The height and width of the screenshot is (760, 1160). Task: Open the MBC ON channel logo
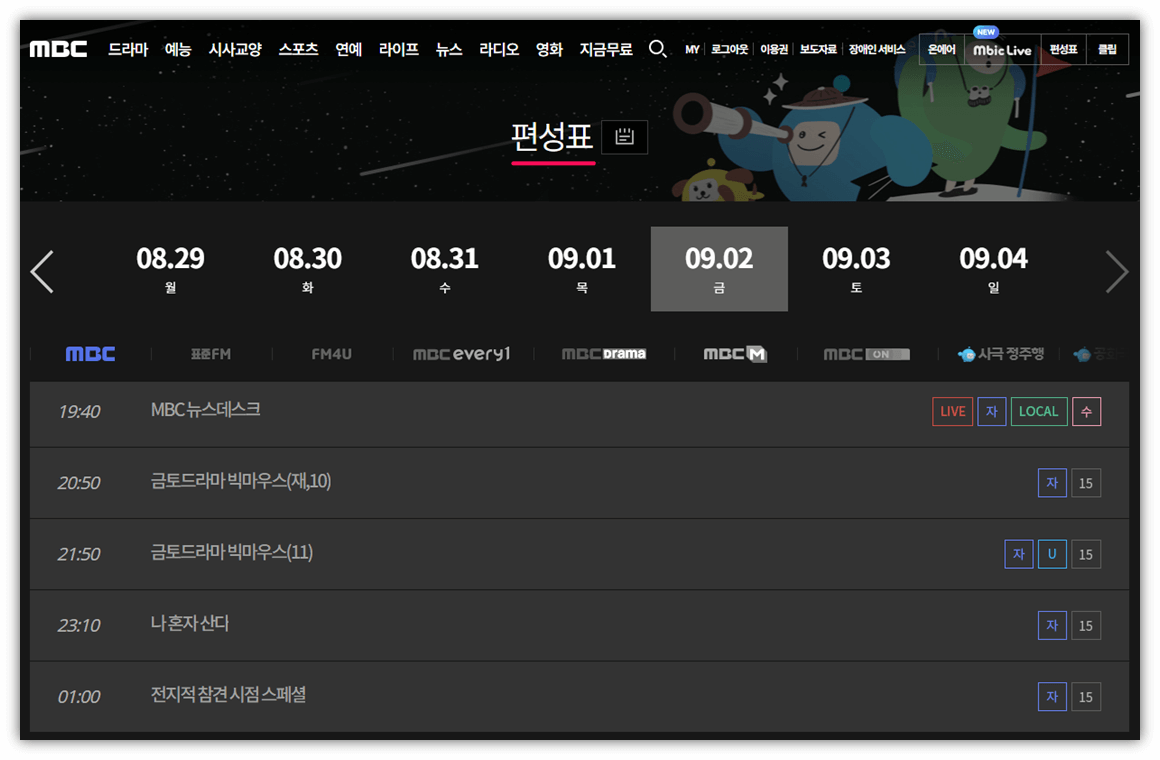(x=866, y=353)
